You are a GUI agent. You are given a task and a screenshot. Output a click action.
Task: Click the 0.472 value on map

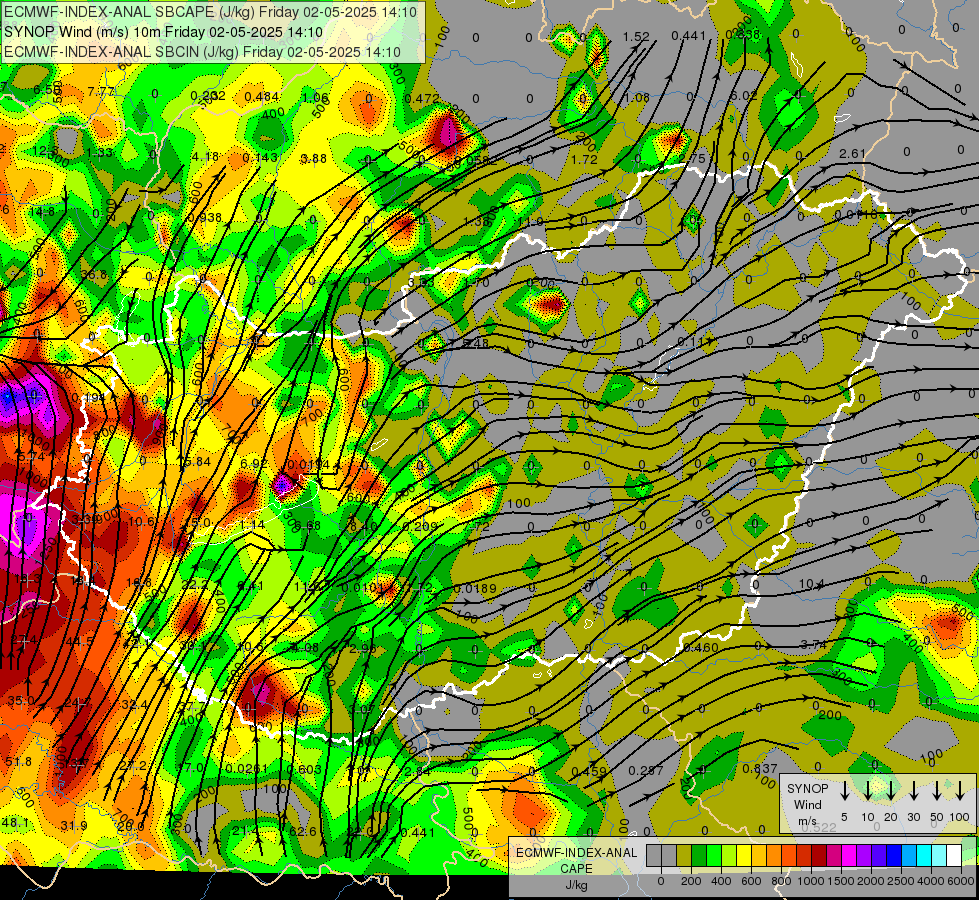(x=422, y=99)
